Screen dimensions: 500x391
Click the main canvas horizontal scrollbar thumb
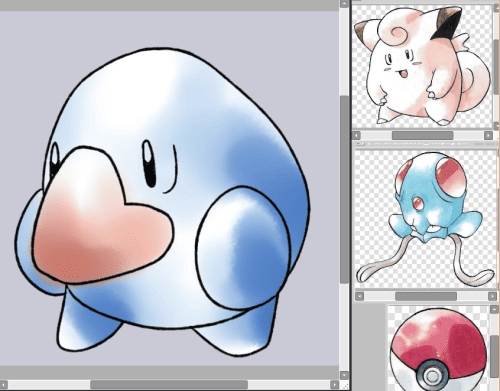[x=169, y=385]
